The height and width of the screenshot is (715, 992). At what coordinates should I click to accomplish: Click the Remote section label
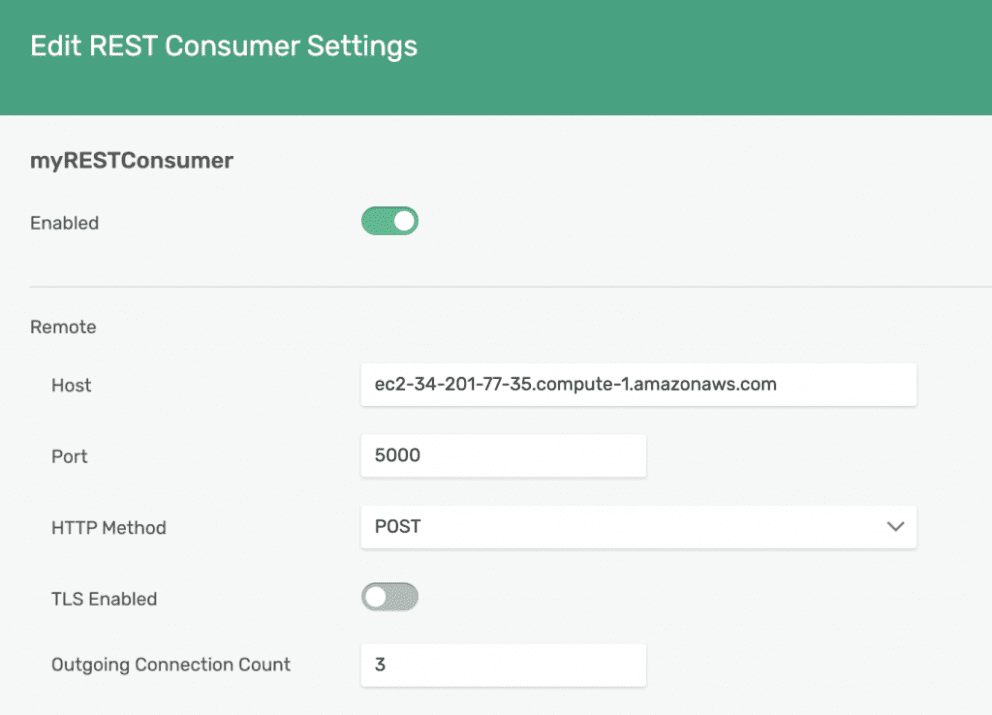point(63,326)
